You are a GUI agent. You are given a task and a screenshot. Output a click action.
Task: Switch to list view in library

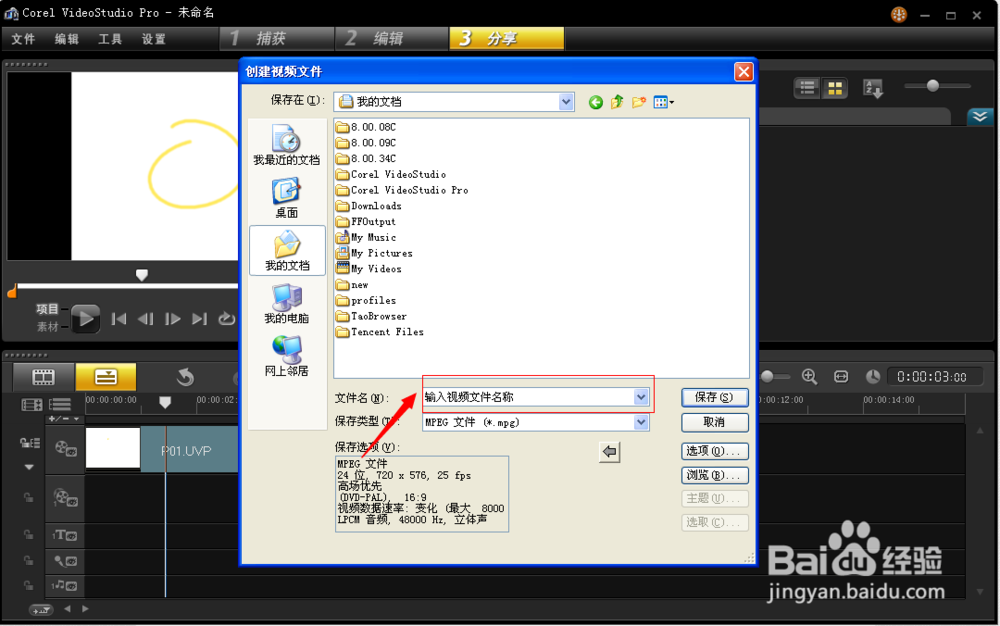pos(807,89)
